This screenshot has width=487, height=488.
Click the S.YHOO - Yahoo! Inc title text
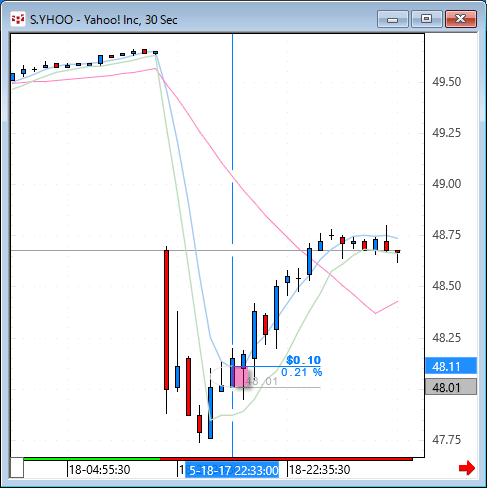pos(103,20)
